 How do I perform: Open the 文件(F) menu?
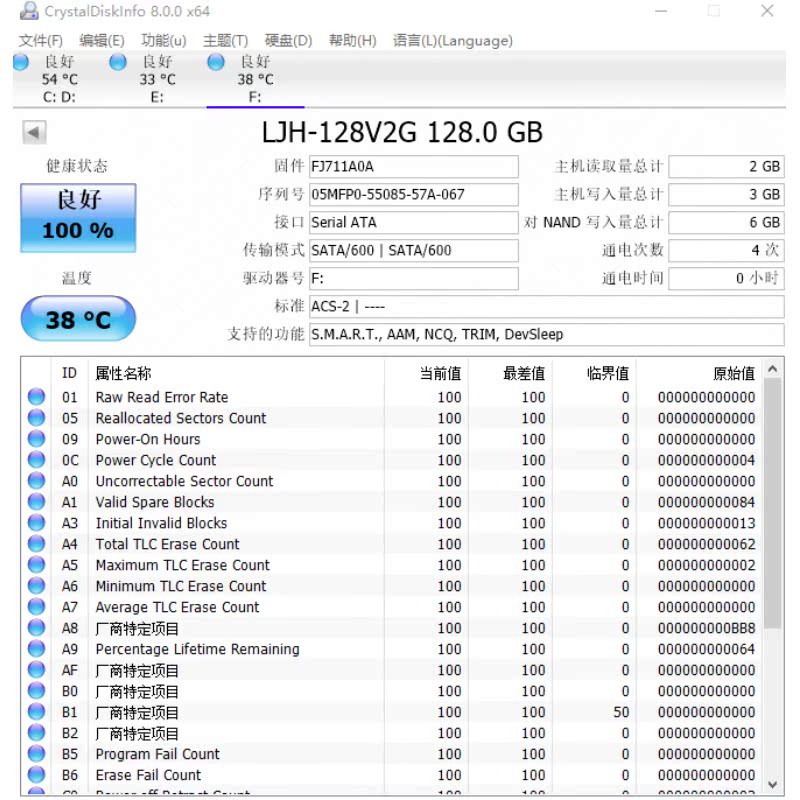[41, 40]
